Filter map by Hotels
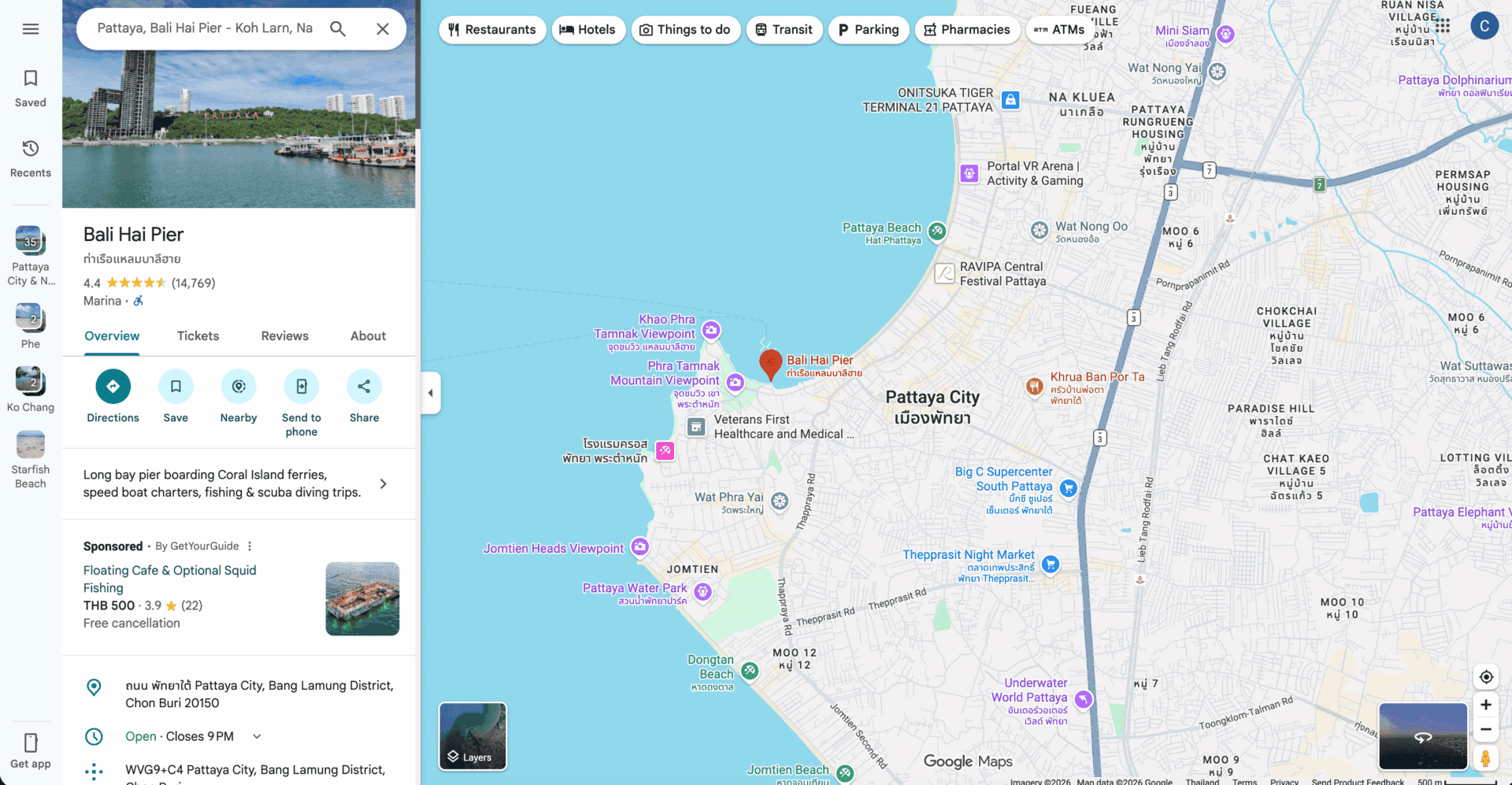The height and width of the screenshot is (785, 1512). 588,30
